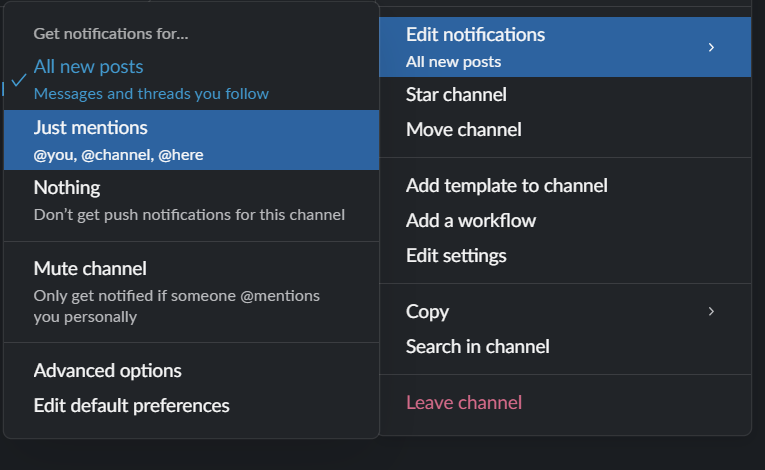Click the @you, @channel, @here description text
The width and height of the screenshot is (765, 470).
[118, 155]
